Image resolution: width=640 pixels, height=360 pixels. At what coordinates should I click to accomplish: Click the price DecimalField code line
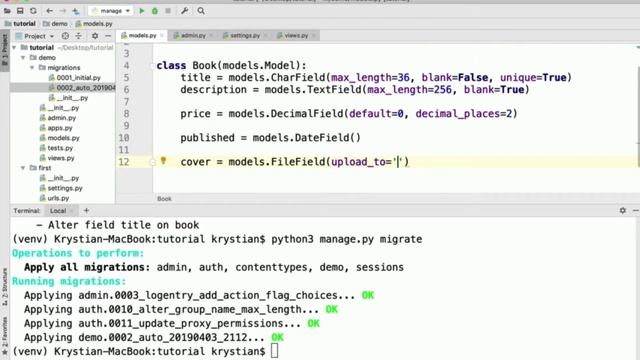point(349,113)
